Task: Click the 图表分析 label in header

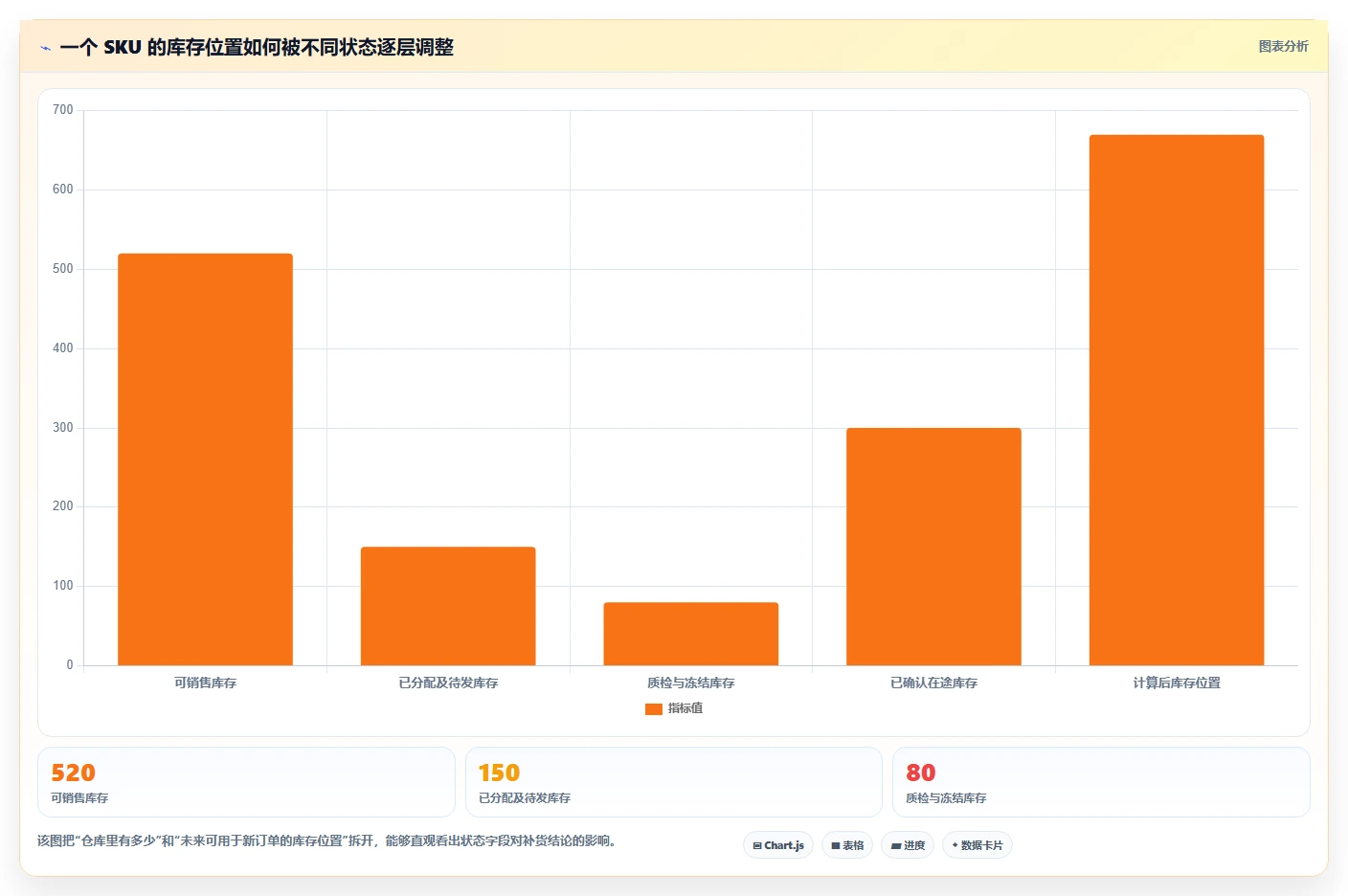Action: pos(1283,46)
